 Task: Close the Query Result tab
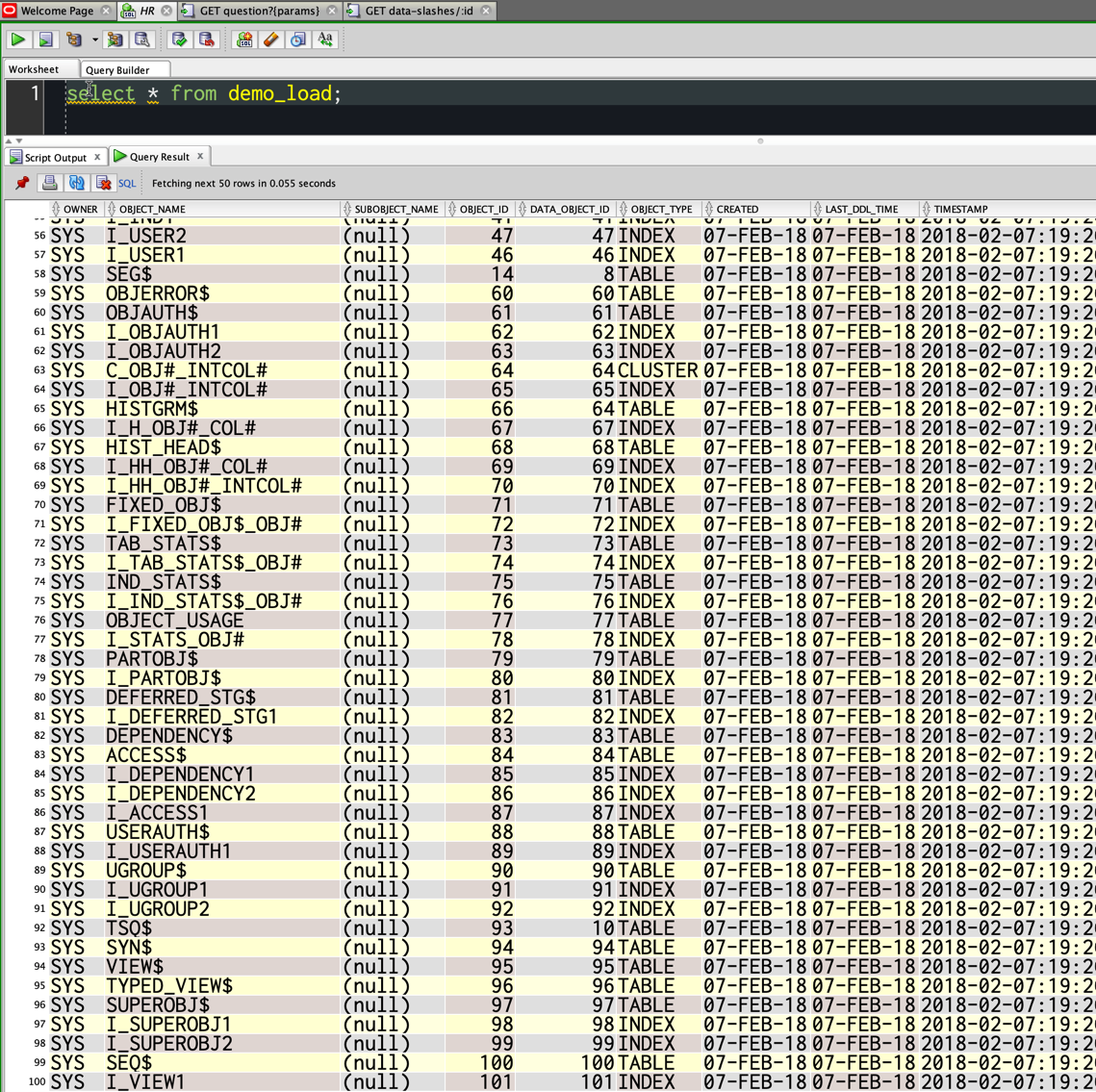point(200,156)
